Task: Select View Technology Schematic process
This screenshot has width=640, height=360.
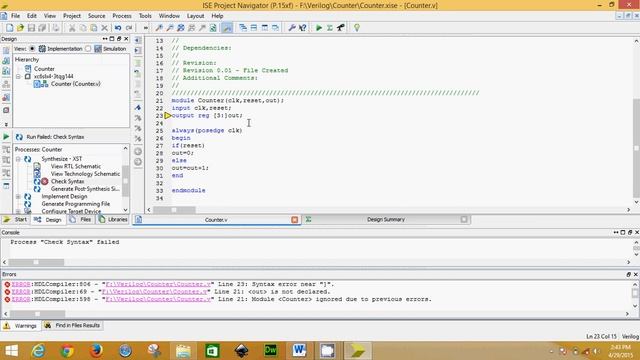Action: [85, 174]
